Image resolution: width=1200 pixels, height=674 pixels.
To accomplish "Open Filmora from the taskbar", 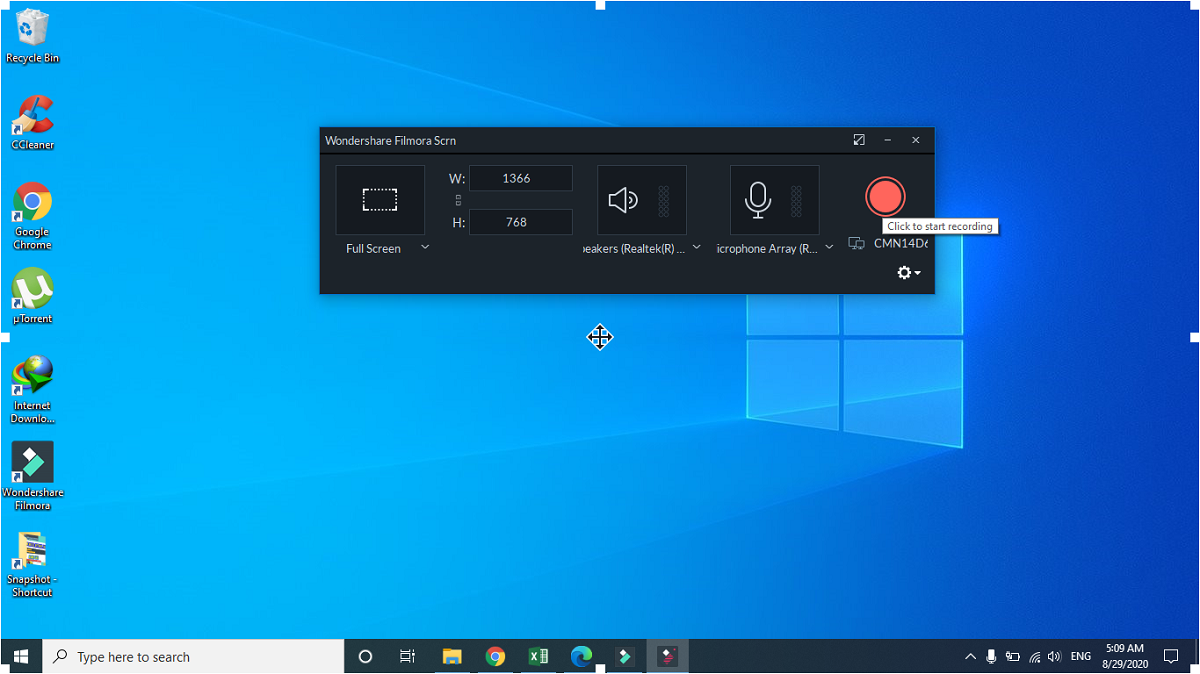I will [625, 656].
